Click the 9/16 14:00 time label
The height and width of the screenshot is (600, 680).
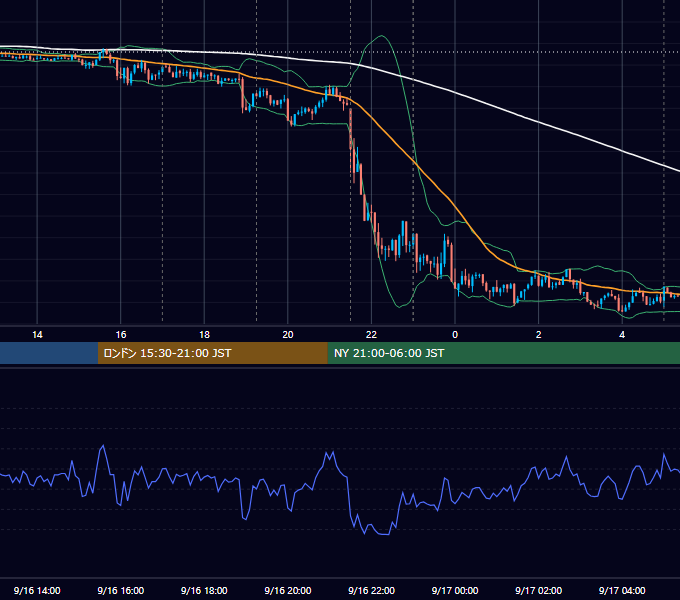(x=37, y=590)
